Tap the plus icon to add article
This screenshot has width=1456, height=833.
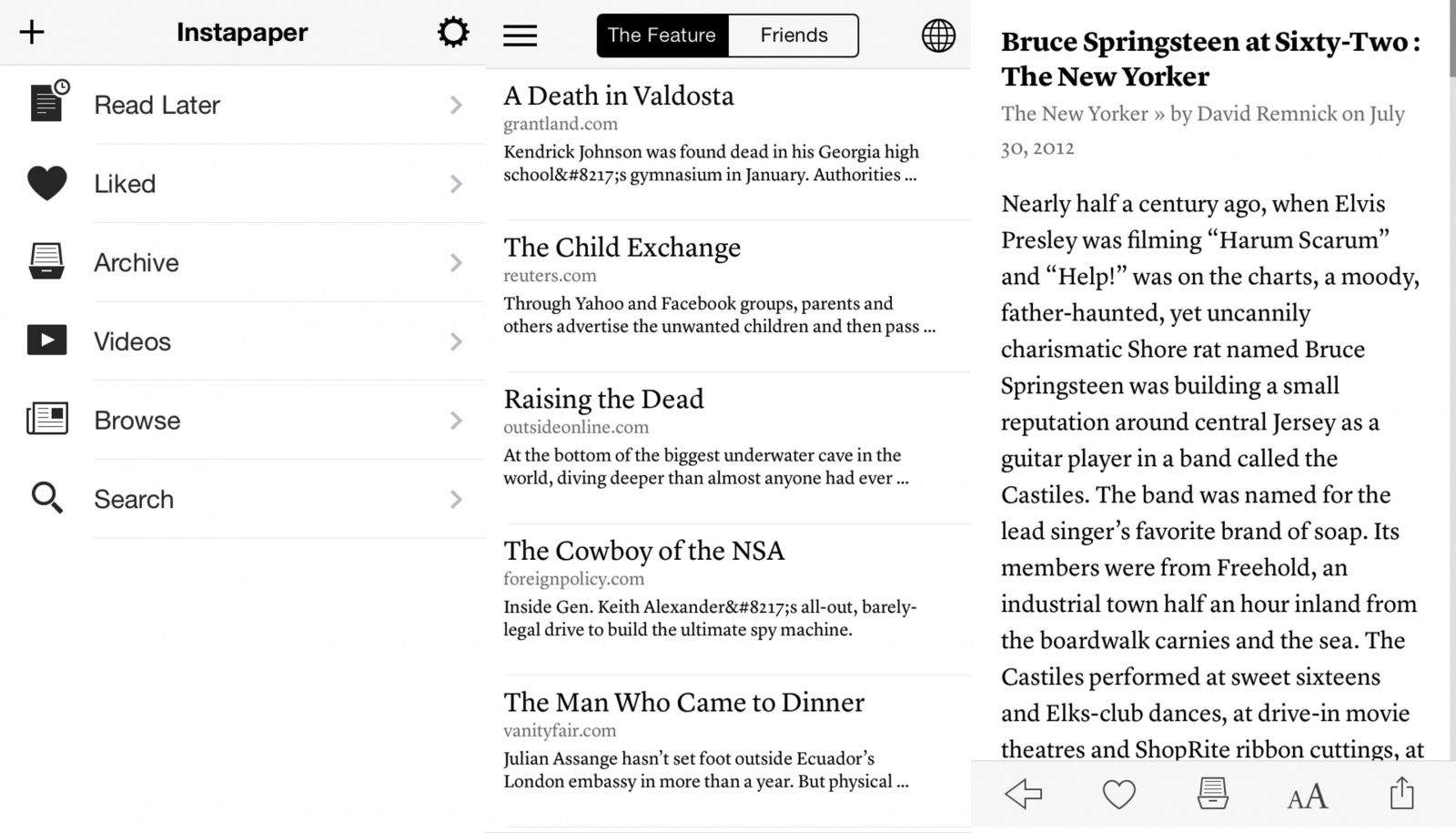click(x=32, y=33)
